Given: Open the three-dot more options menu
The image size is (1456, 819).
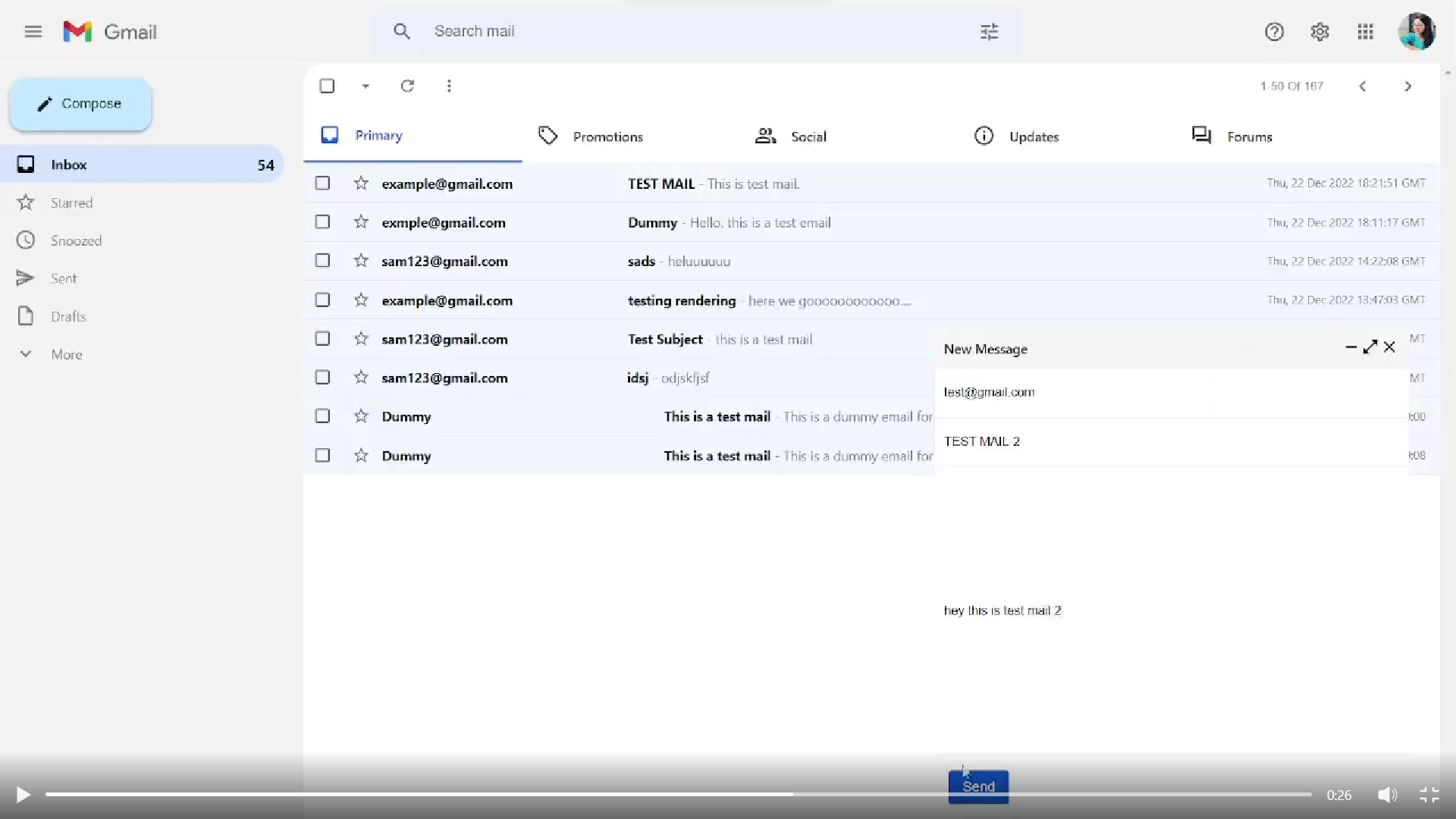Looking at the screenshot, I should 449,86.
